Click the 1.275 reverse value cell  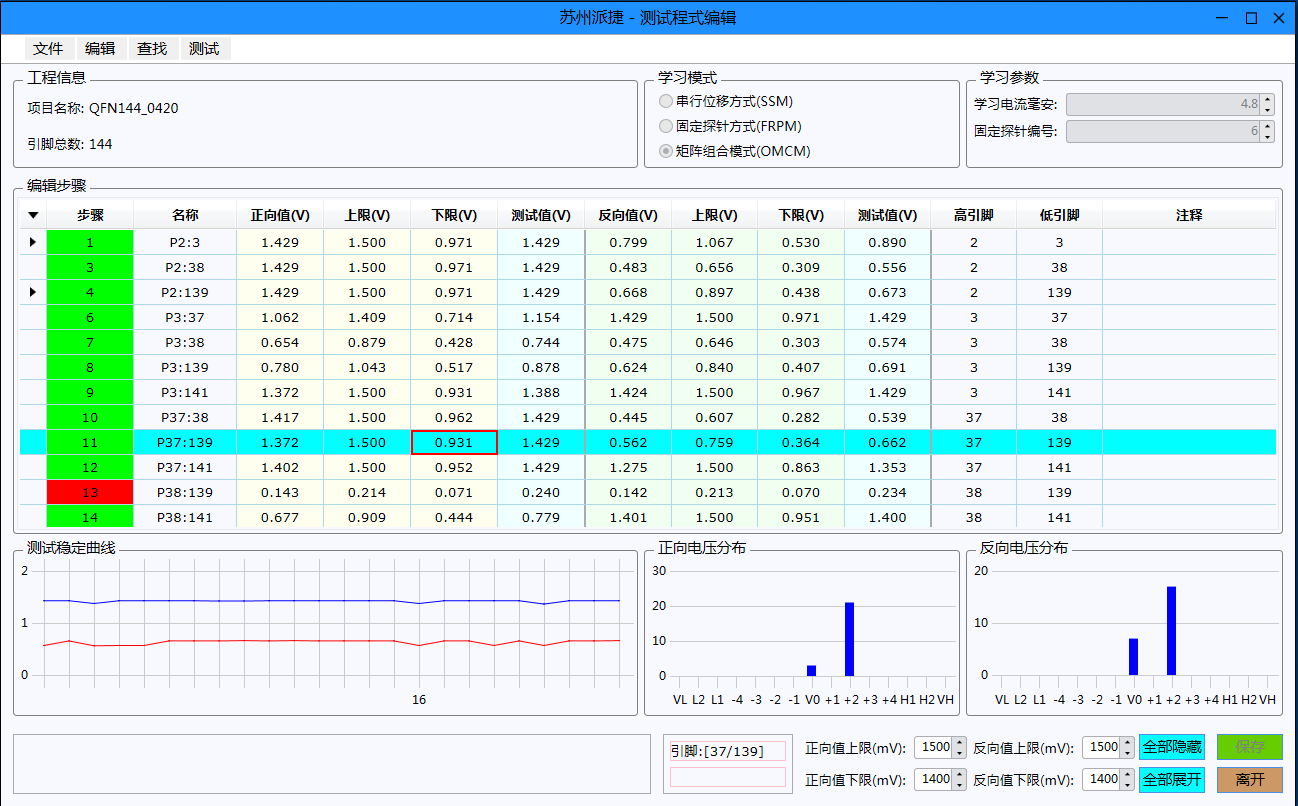628,467
